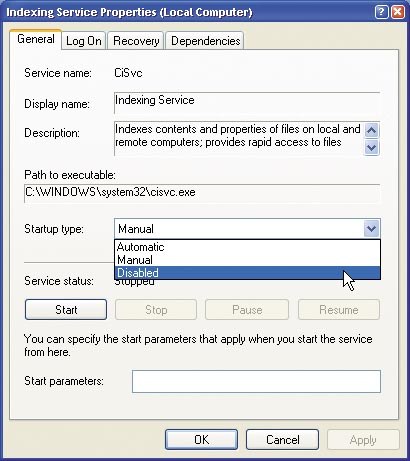Collapse the Startup type dropdown arrow
This screenshot has width=410, height=461.
pyautogui.click(x=371, y=229)
